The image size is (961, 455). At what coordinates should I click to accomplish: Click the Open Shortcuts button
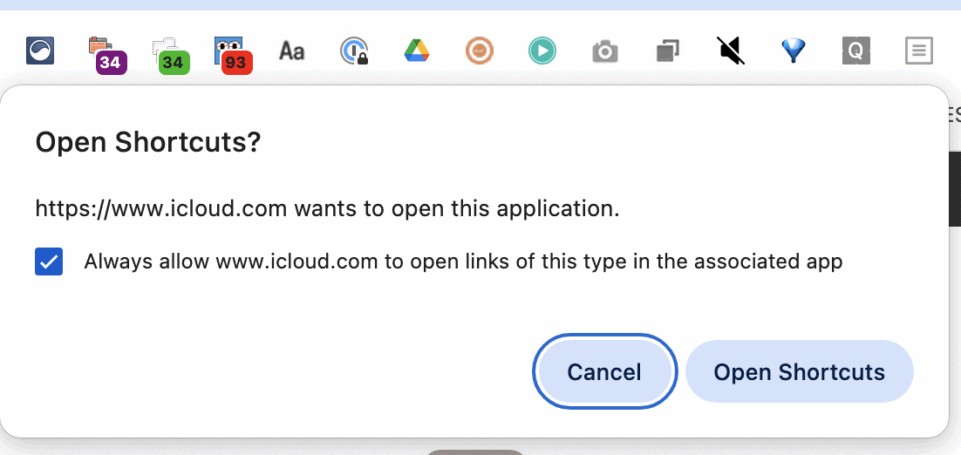tap(799, 372)
